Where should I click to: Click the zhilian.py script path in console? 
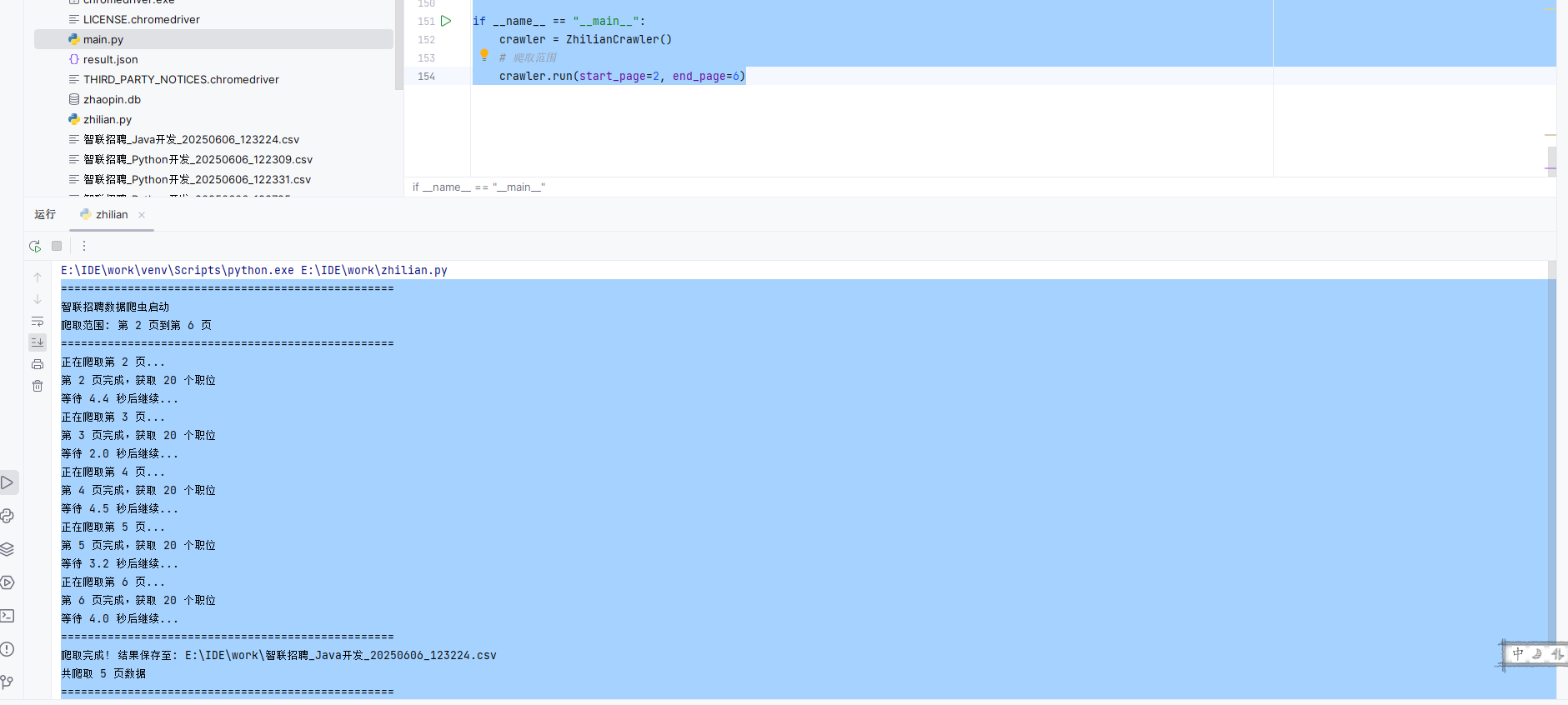click(374, 271)
